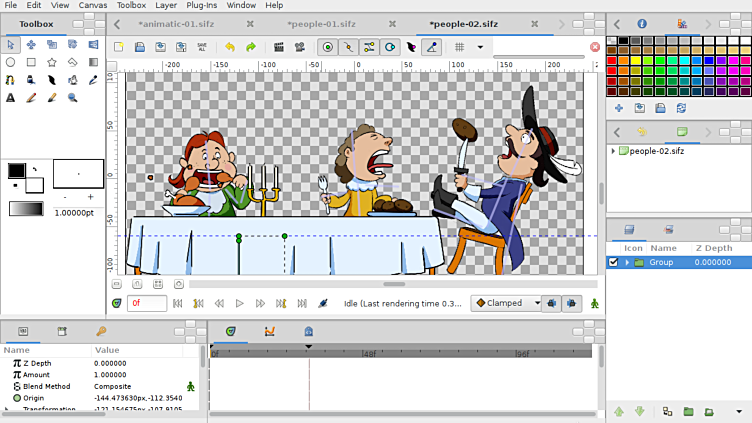Image resolution: width=752 pixels, height=423 pixels.
Task: Toggle the grid display button
Action: pyautogui.click(x=459, y=47)
